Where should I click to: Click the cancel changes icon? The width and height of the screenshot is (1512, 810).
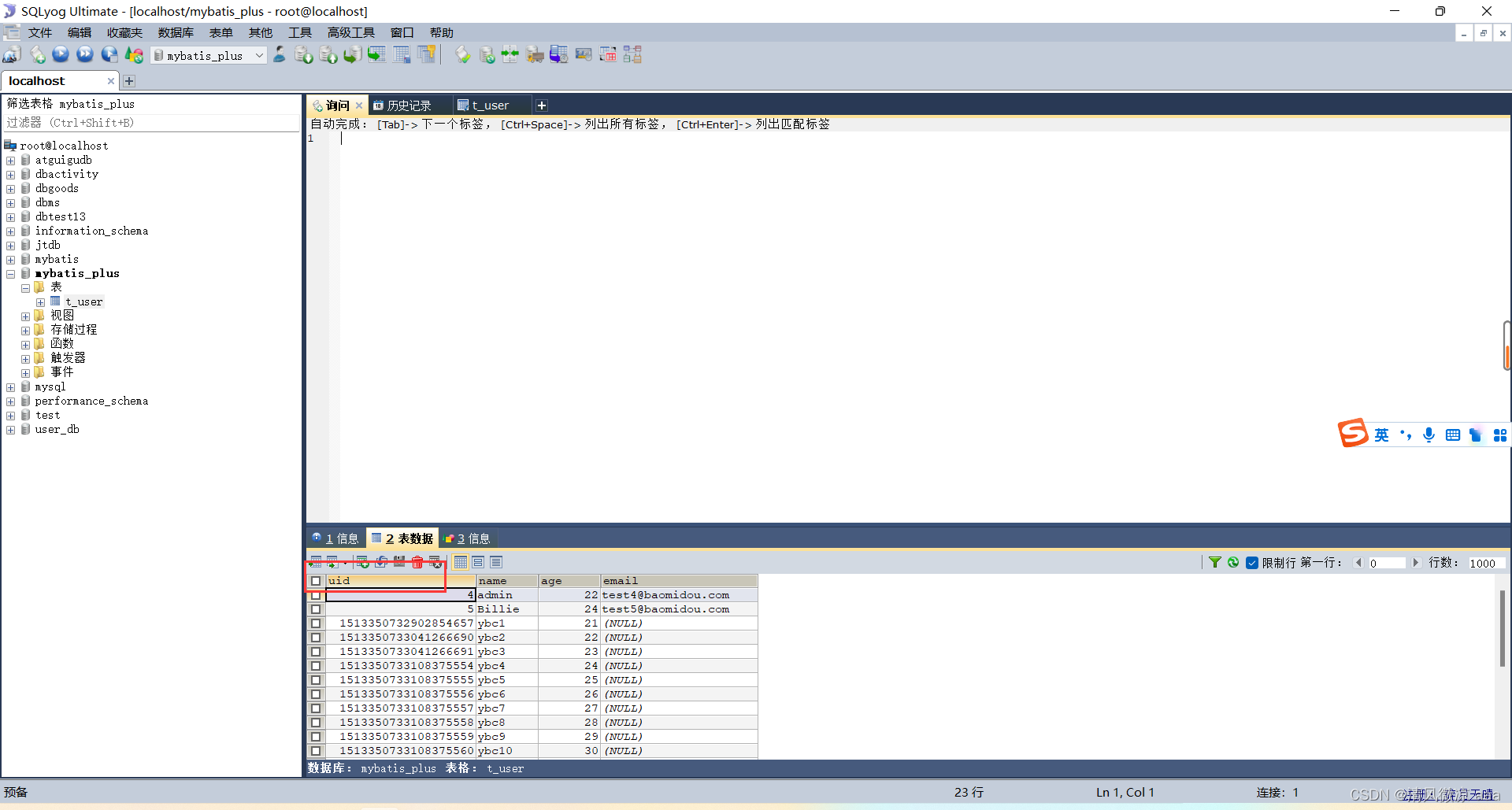[435, 562]
